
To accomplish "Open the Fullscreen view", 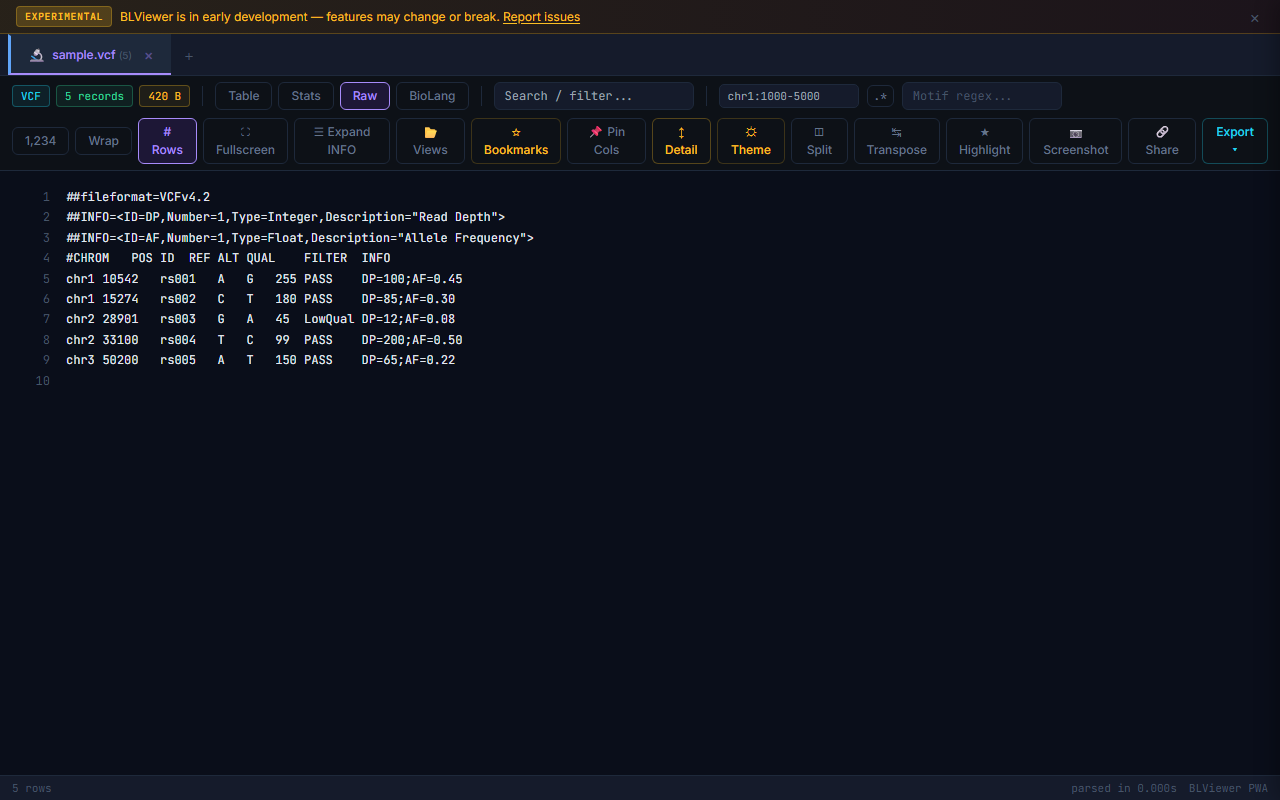I will 245,141.
